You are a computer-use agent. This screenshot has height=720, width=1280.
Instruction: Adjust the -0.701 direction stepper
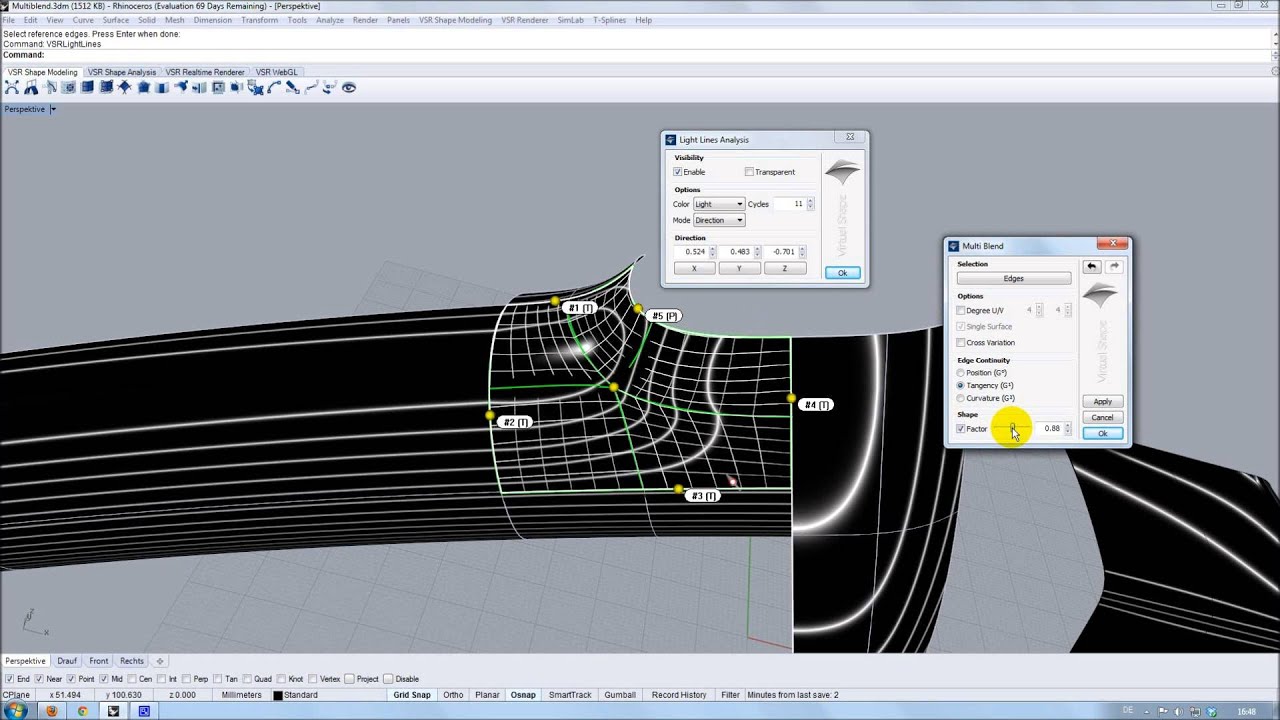pyautogui.click(x=802, y=252)
